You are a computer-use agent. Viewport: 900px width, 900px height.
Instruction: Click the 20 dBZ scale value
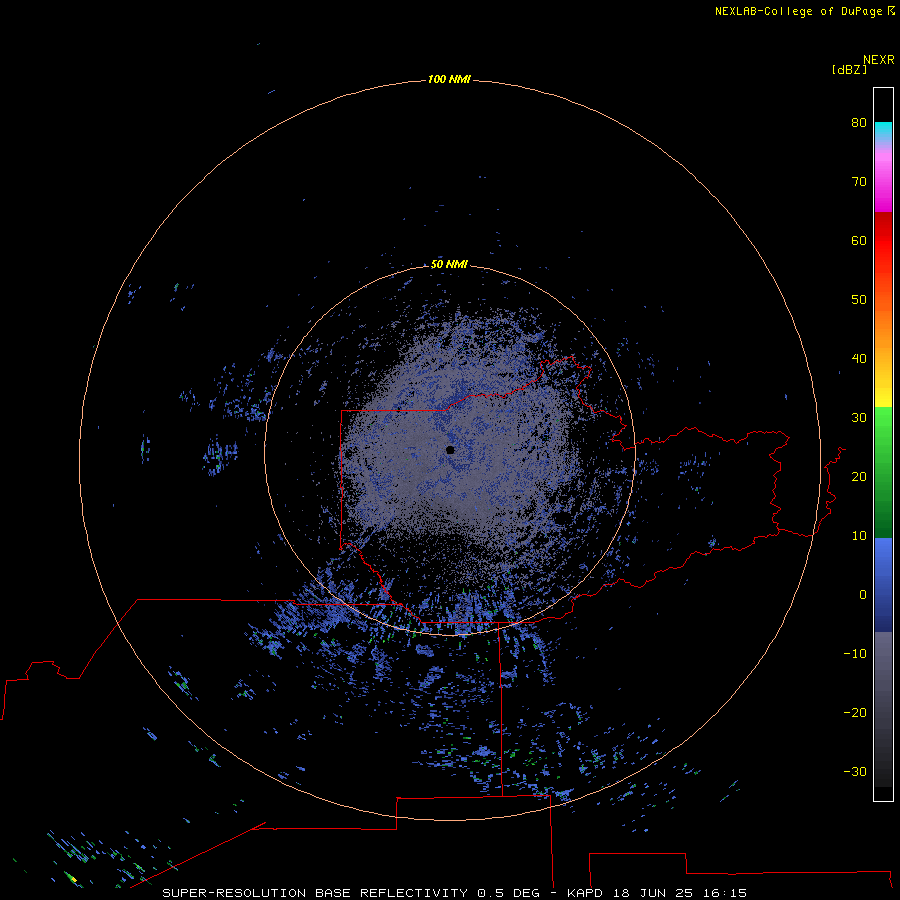tap(859, 476)
